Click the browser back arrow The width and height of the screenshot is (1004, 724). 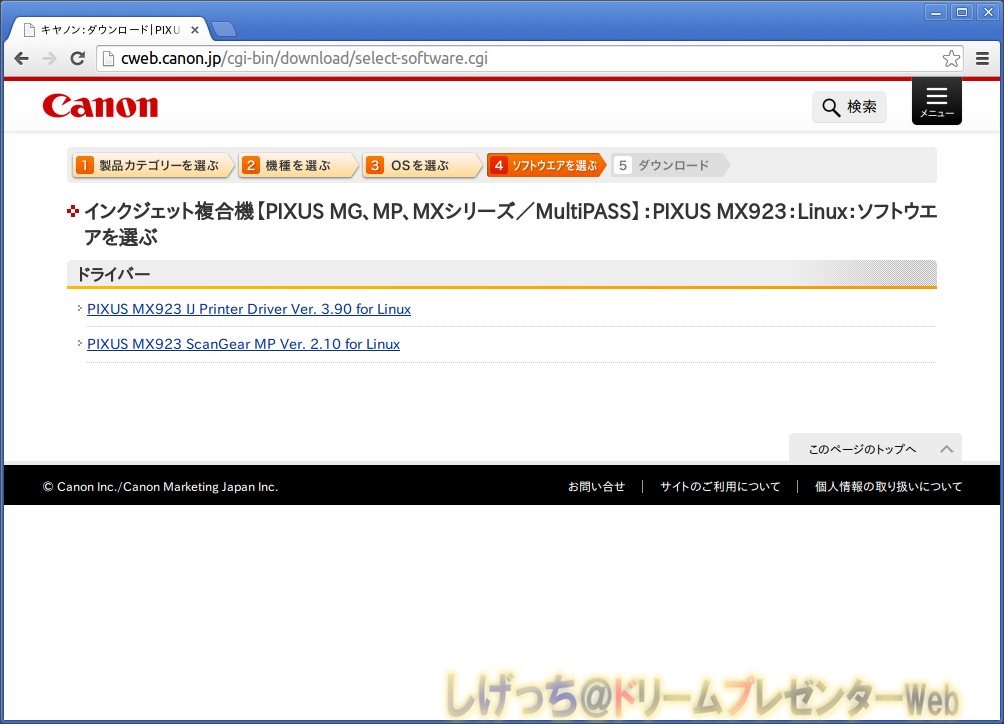point(21,58)
